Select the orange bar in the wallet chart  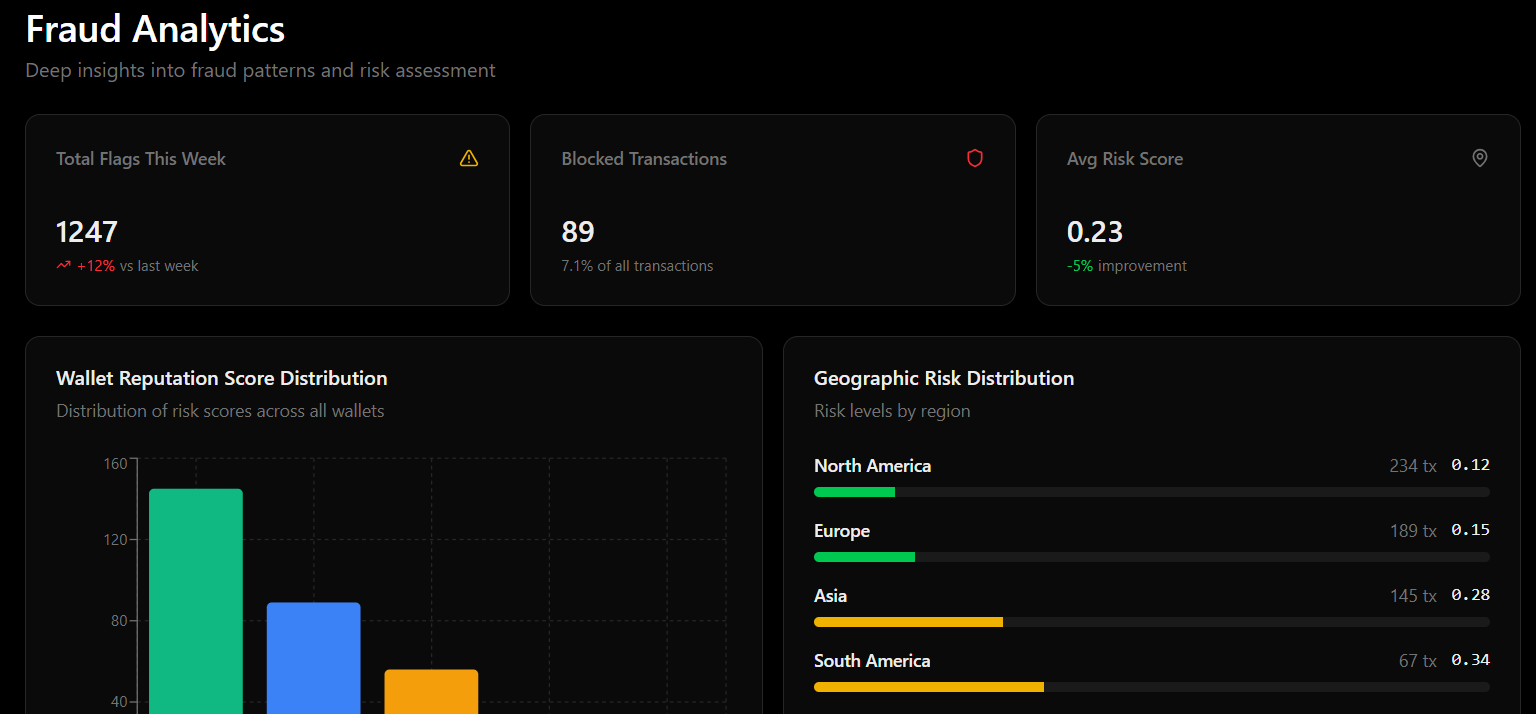pos(432,691)
